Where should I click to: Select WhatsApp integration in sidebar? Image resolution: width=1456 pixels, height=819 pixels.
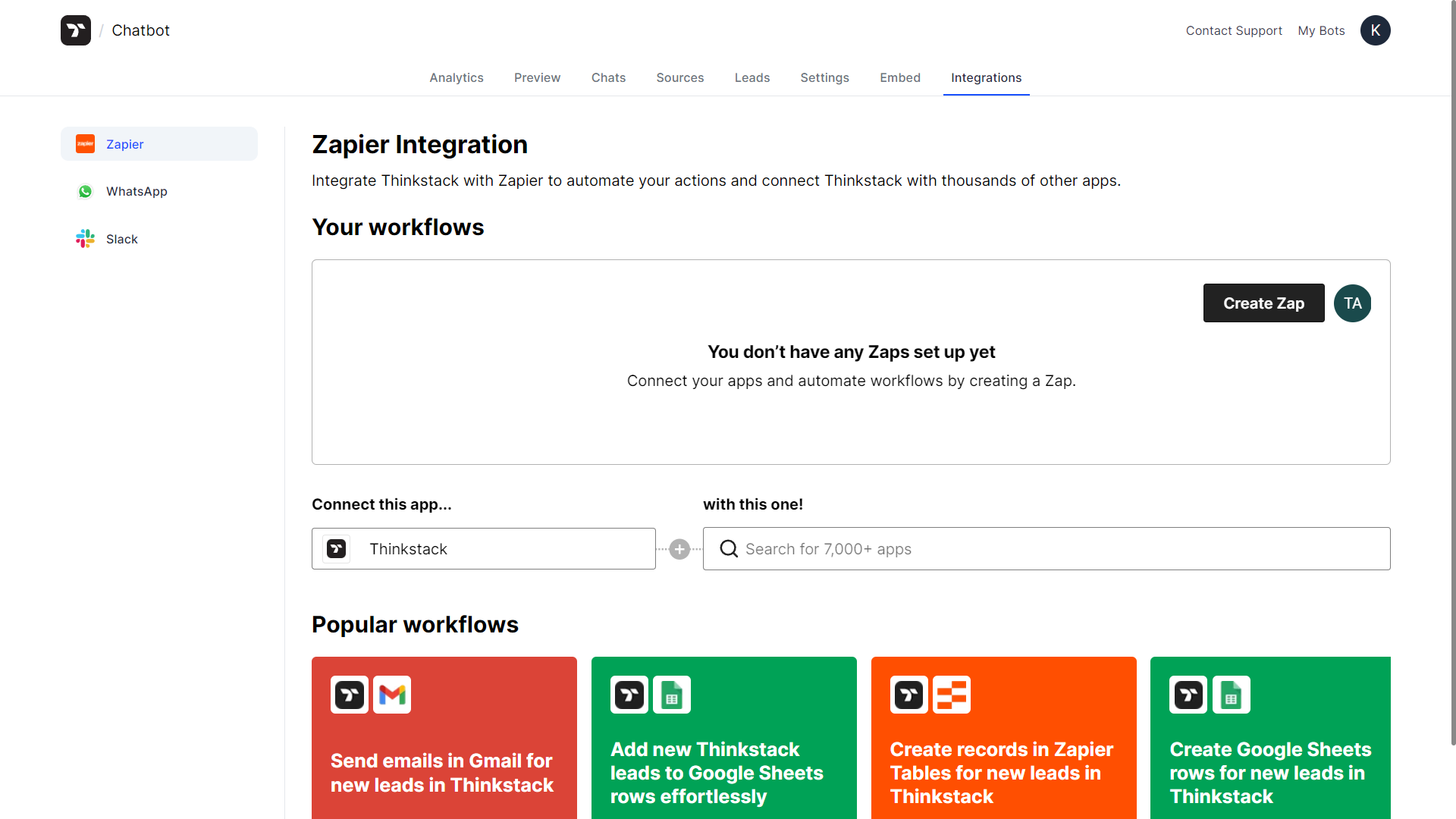point(159,191)
